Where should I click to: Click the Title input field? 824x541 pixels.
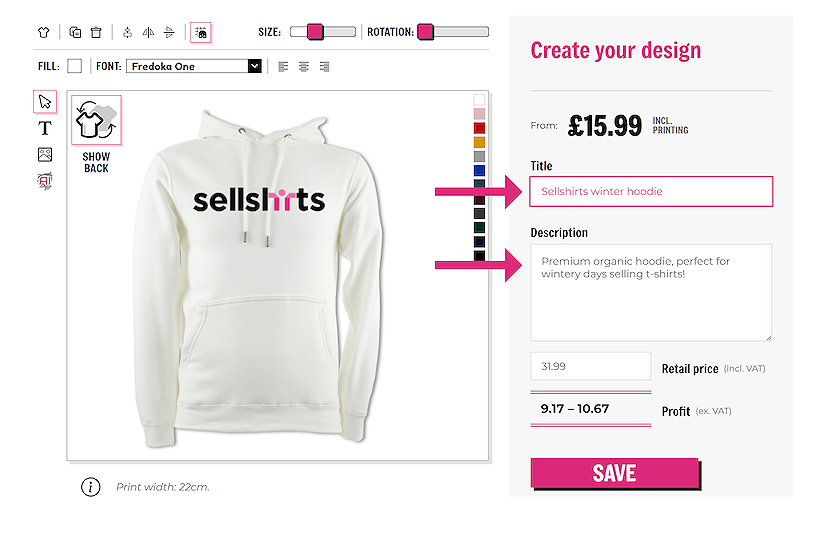[651, 191]
